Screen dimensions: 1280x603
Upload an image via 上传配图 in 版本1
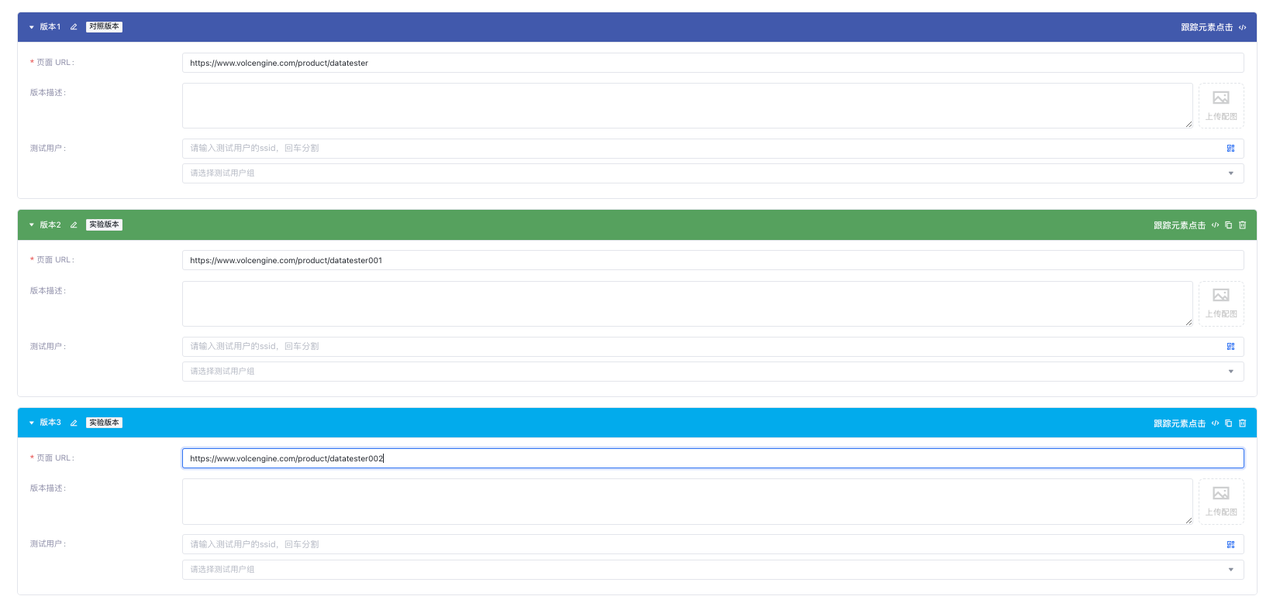coord(1221,106)
